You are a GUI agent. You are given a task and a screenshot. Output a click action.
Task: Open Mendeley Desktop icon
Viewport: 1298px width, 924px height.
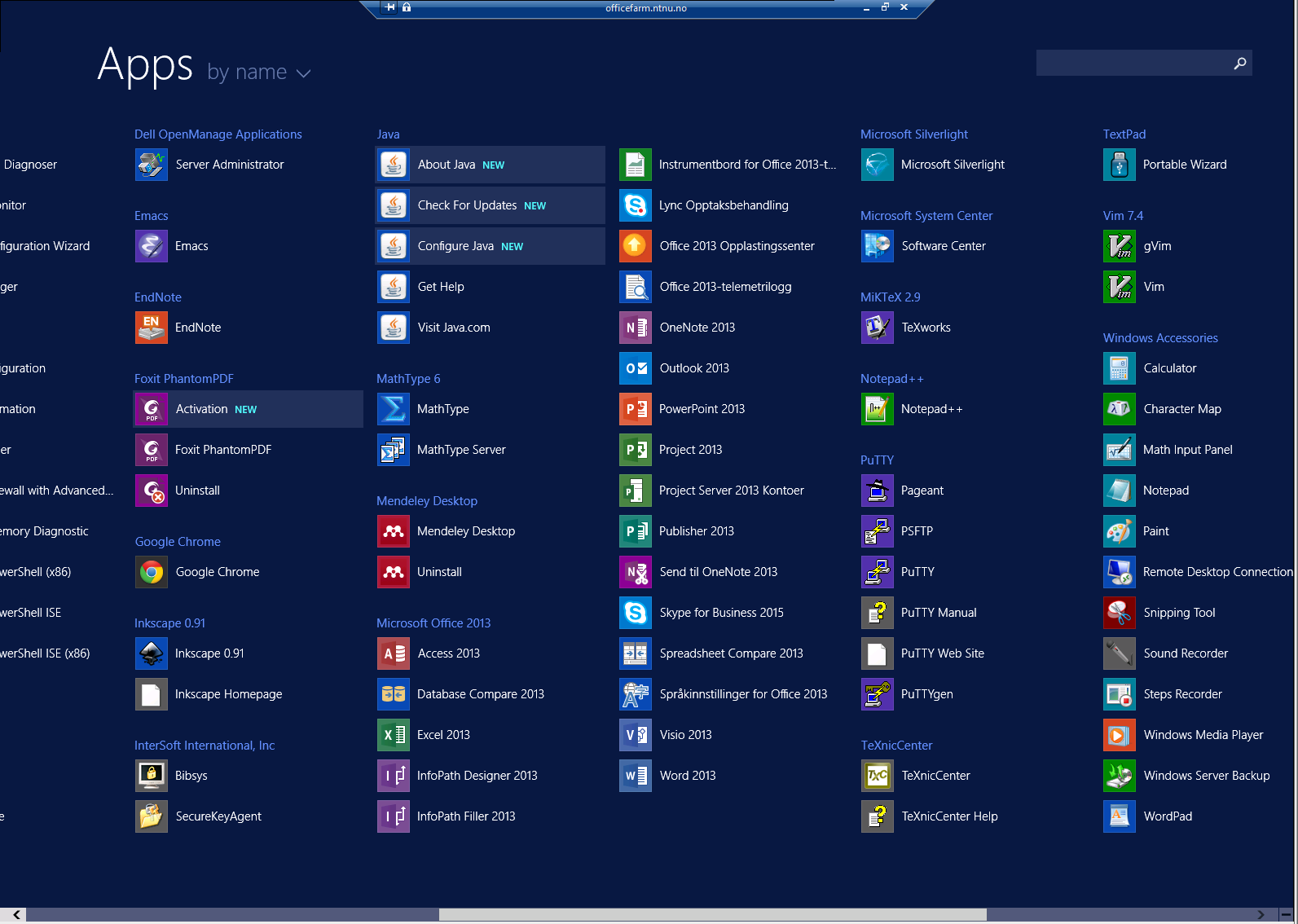394,531
